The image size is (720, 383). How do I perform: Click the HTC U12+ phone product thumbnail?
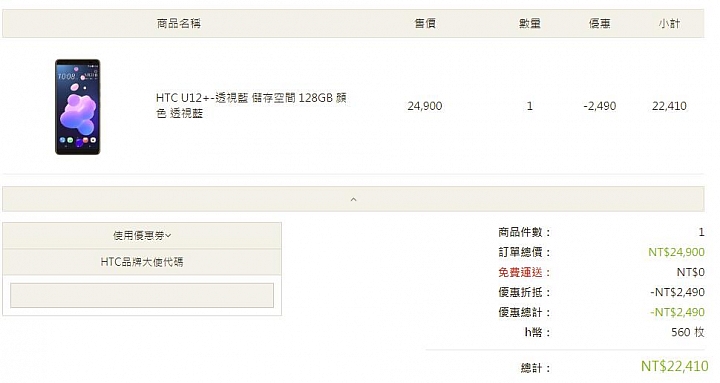78,107
